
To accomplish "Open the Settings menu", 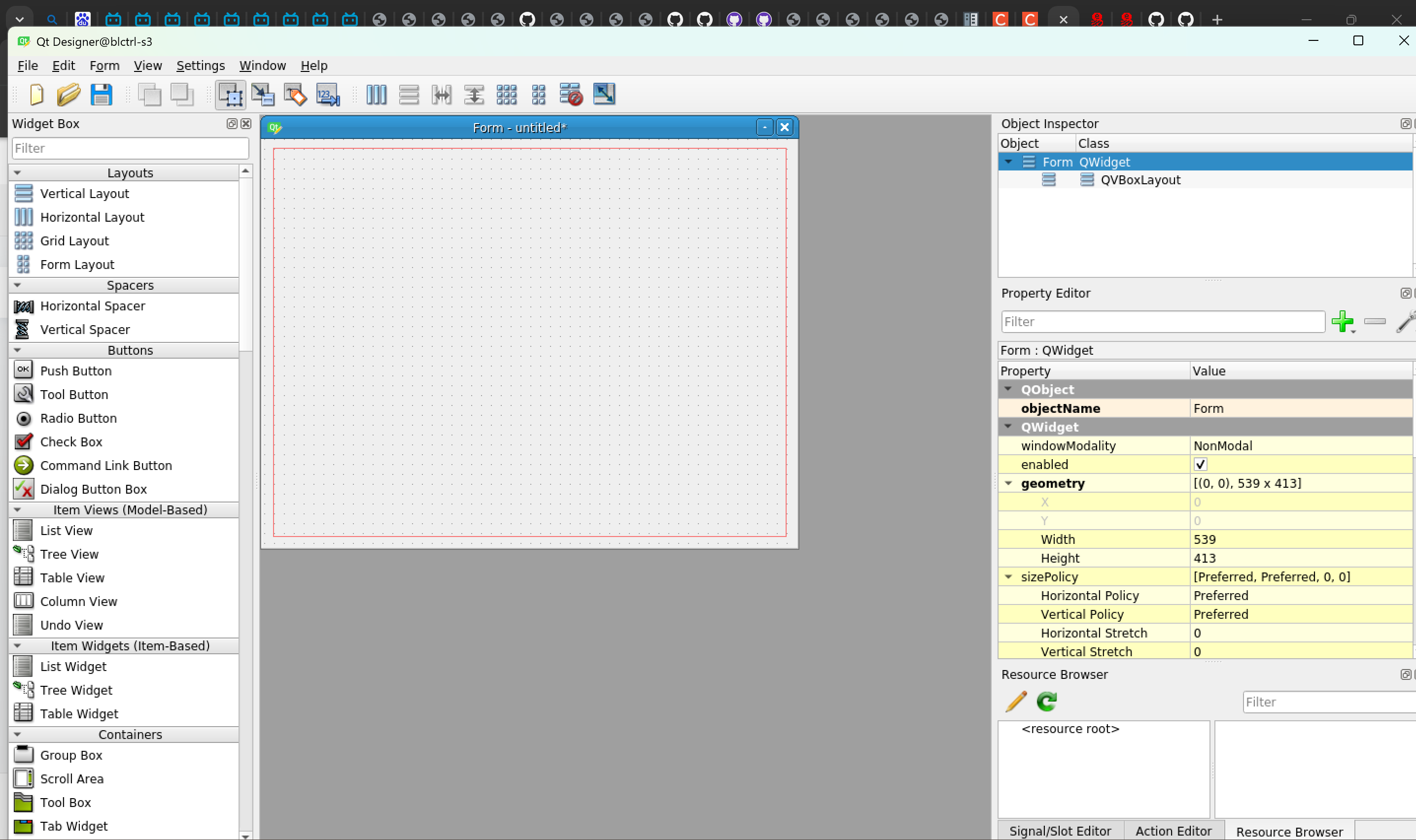I will click(x=201, y=66).
